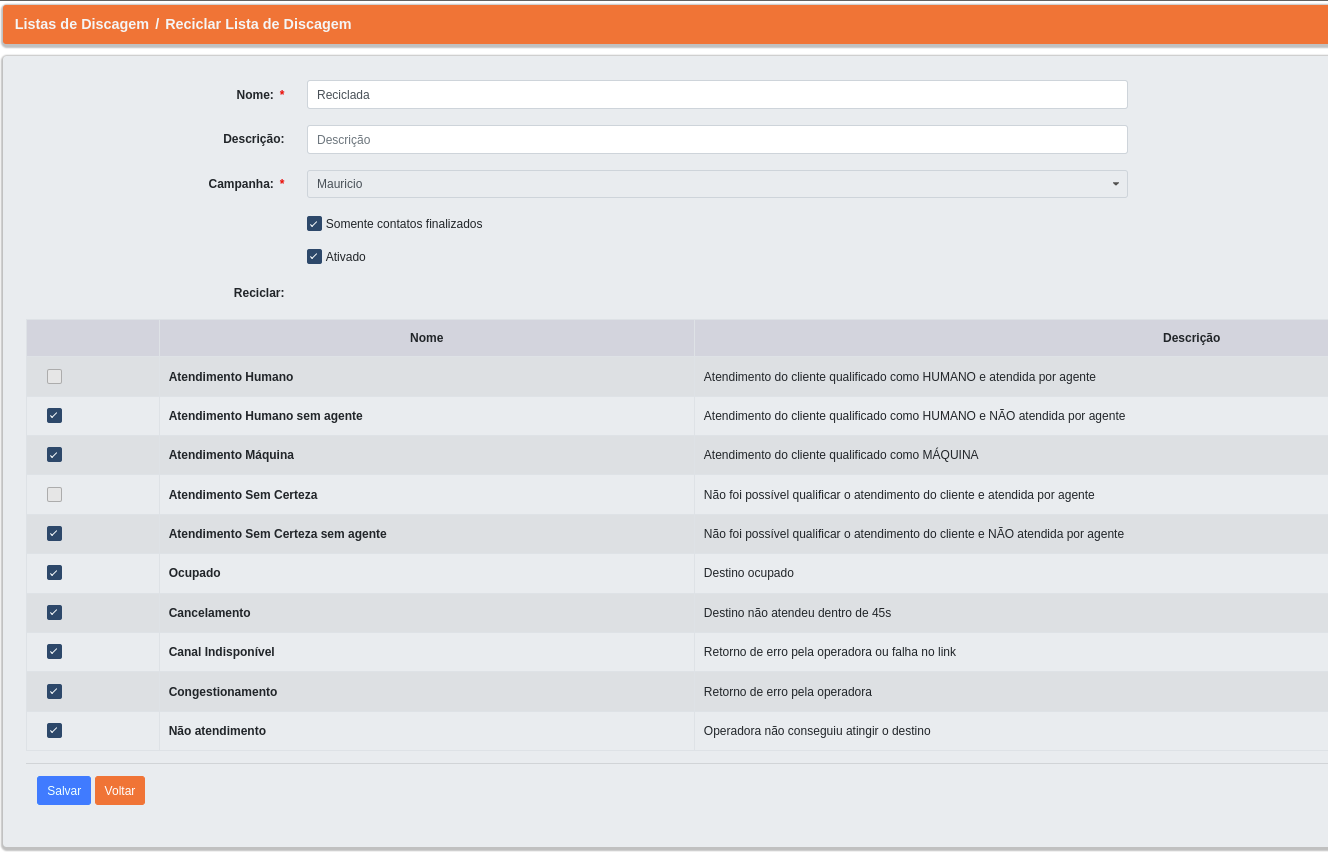Click the Nome column header
This screenshot has height=852, width=1328.
tap(426, 338)
